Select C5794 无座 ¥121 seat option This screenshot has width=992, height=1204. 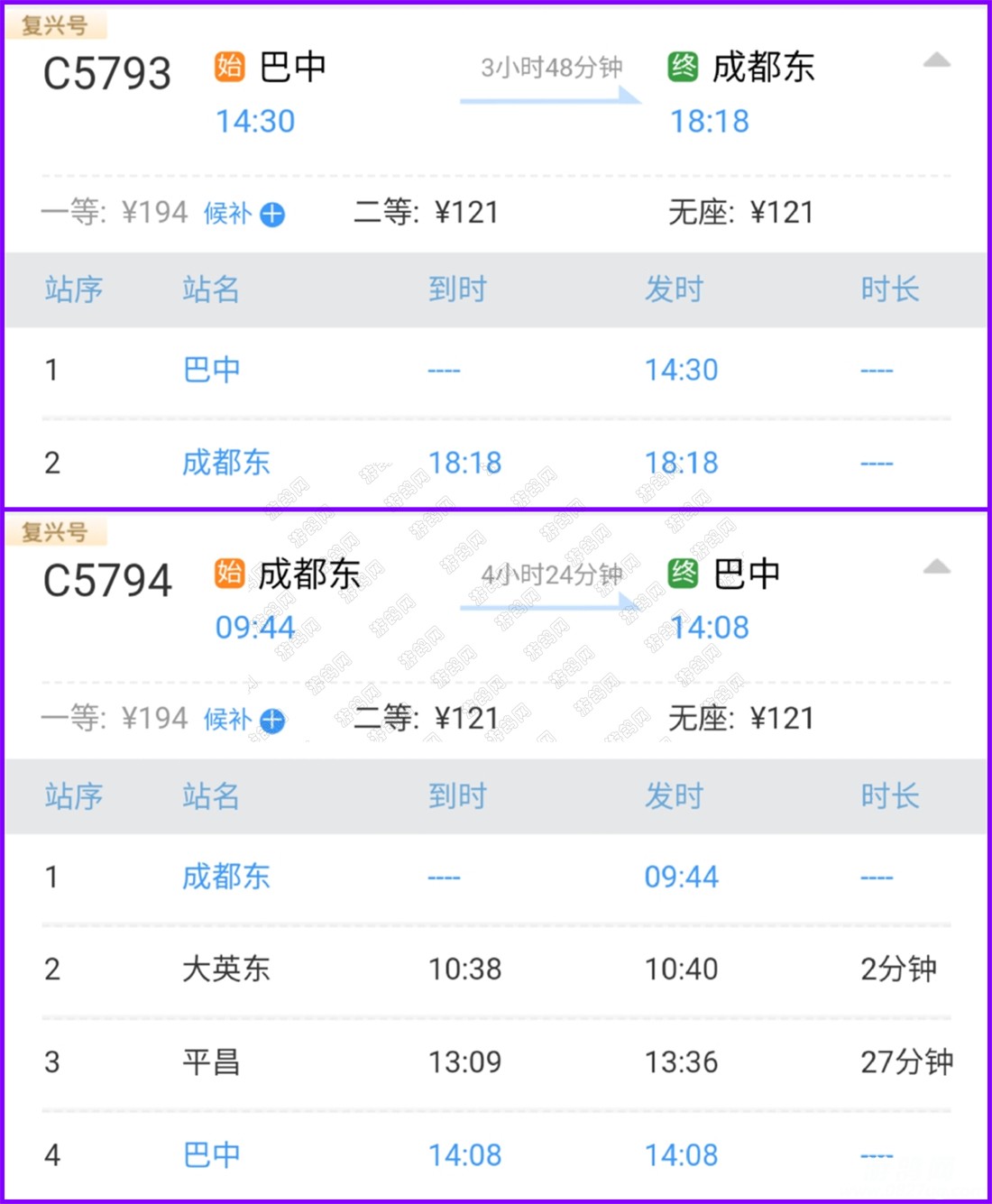tap(740, 719)
